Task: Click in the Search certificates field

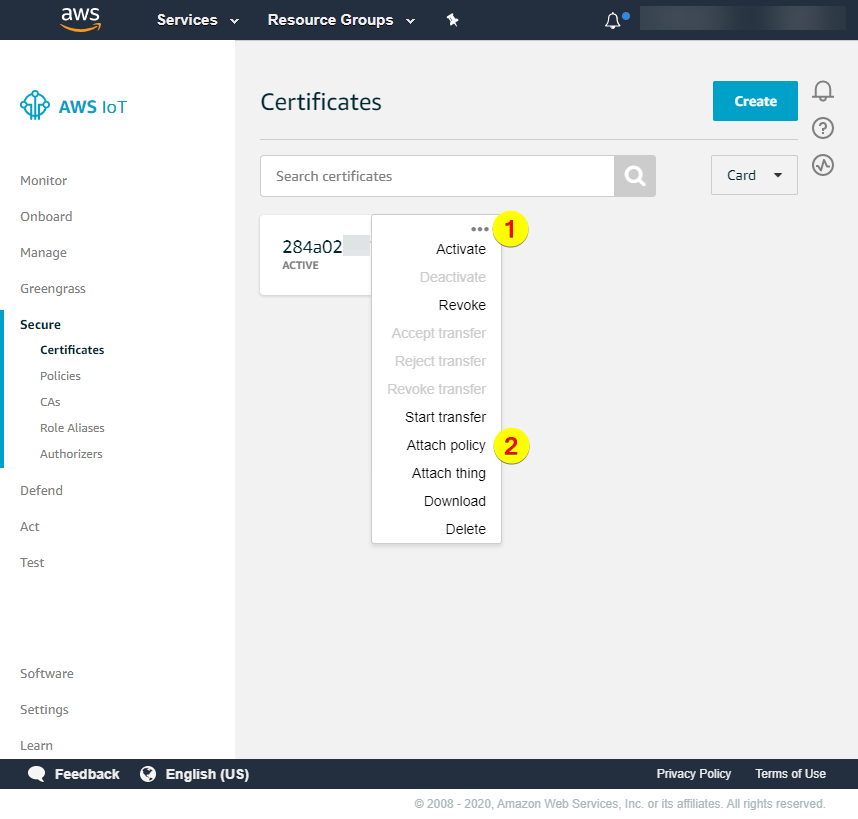Action: [436, 176]
